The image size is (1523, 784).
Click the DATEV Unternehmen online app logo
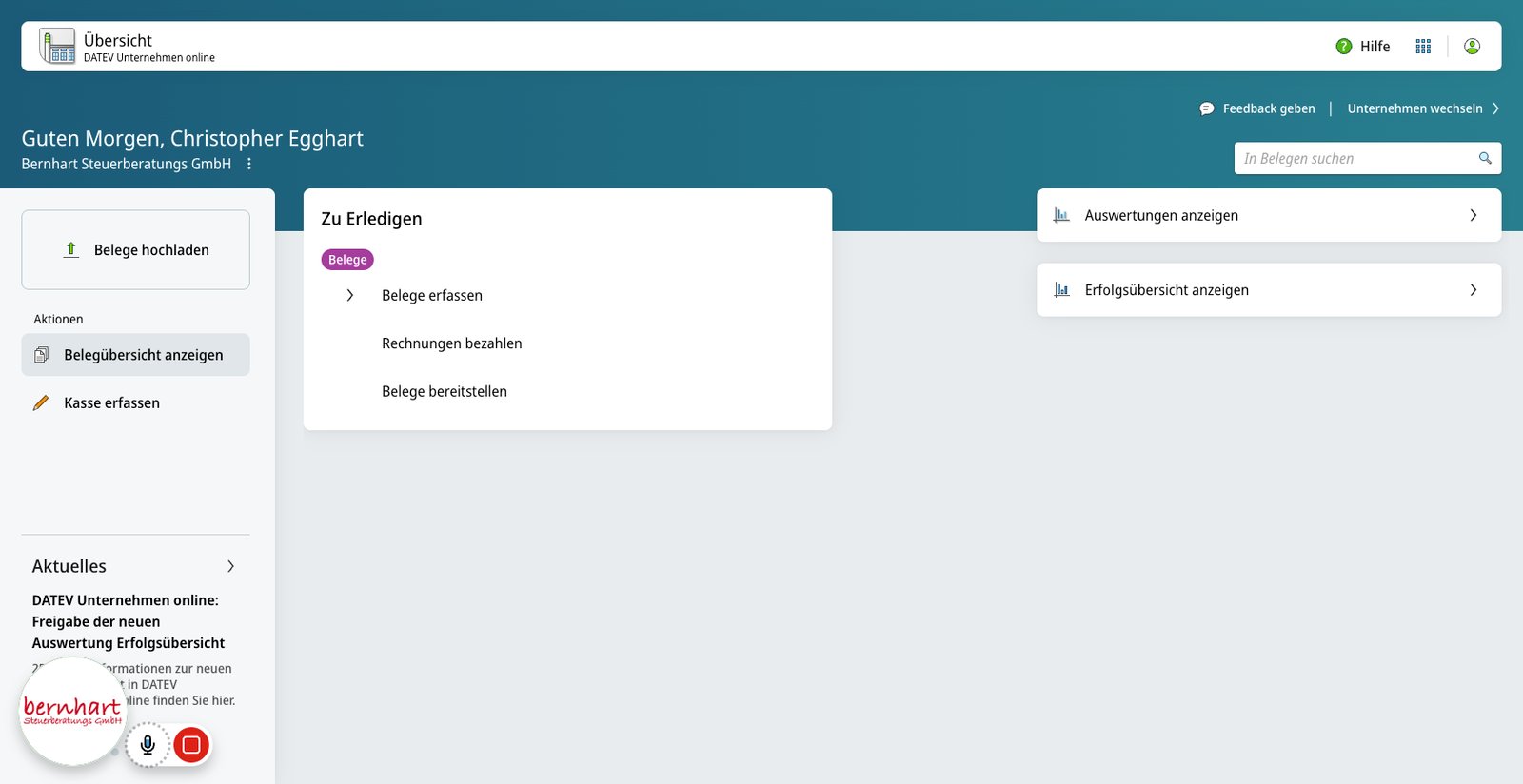(x=57, y=46)
